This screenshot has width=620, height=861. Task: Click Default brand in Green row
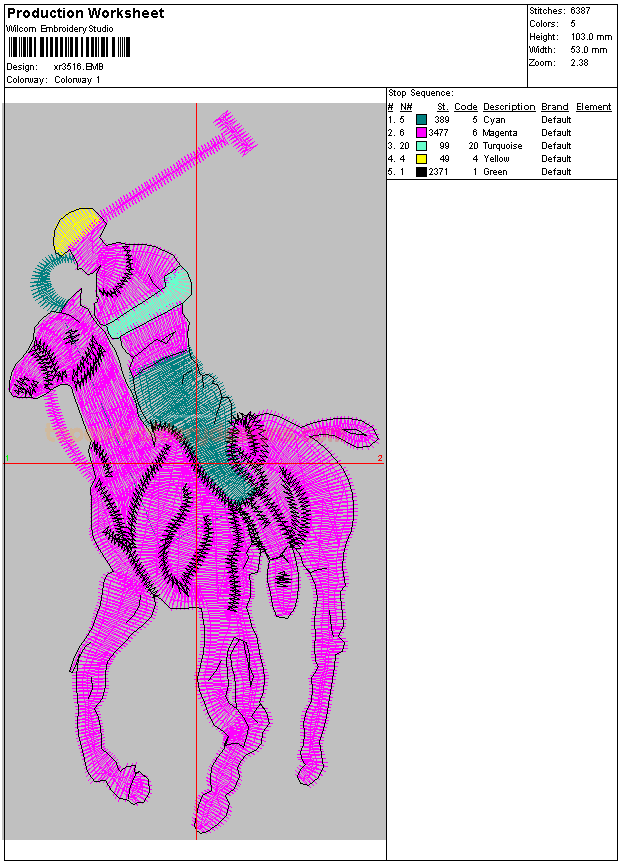click(556, 172)
